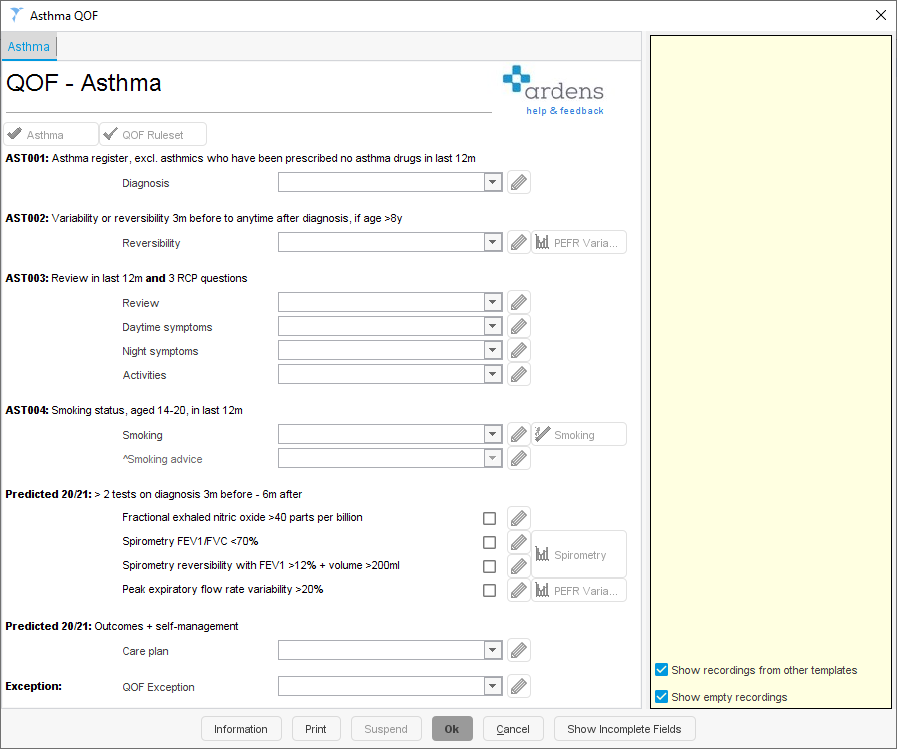Click Show Incomplete Fields button
897x749 pixels.
[624, 729]
